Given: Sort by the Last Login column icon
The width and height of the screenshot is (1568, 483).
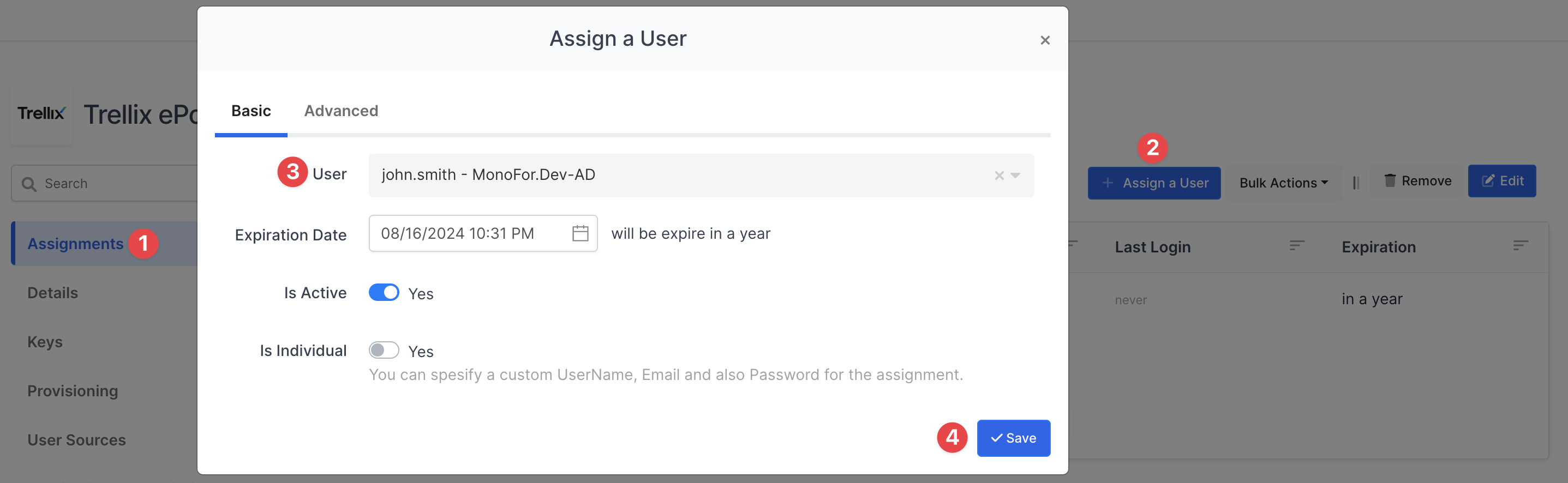Looking at the screenshot, I should (1296, 246).
